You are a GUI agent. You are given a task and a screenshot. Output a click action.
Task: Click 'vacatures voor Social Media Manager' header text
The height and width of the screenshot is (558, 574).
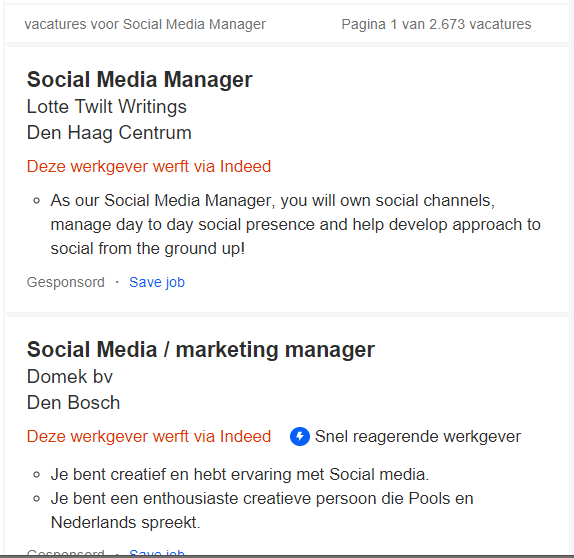point(145,25)
